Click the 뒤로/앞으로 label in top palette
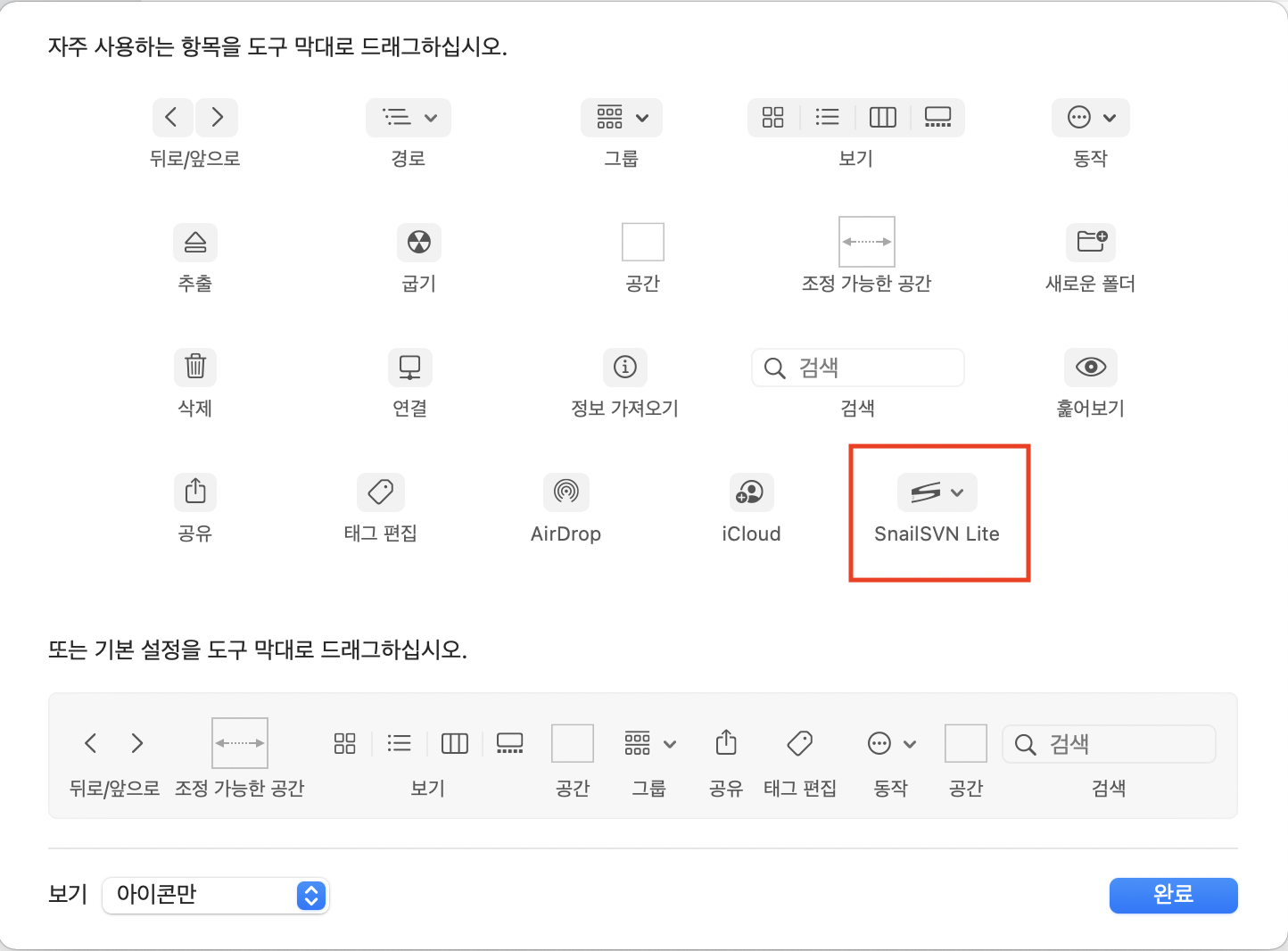 click(x=195, y=159)
